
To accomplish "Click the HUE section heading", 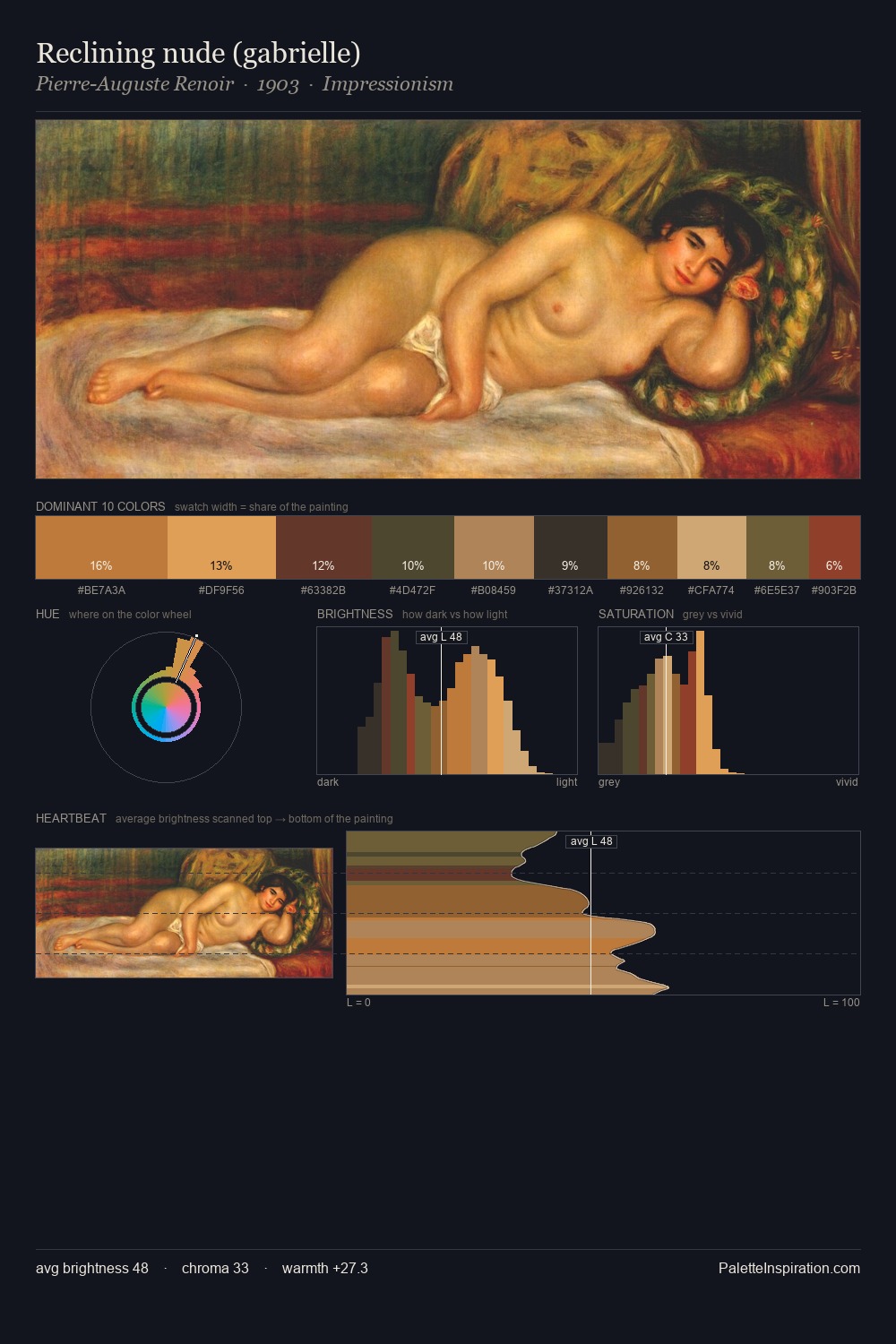I will [47, 614].
